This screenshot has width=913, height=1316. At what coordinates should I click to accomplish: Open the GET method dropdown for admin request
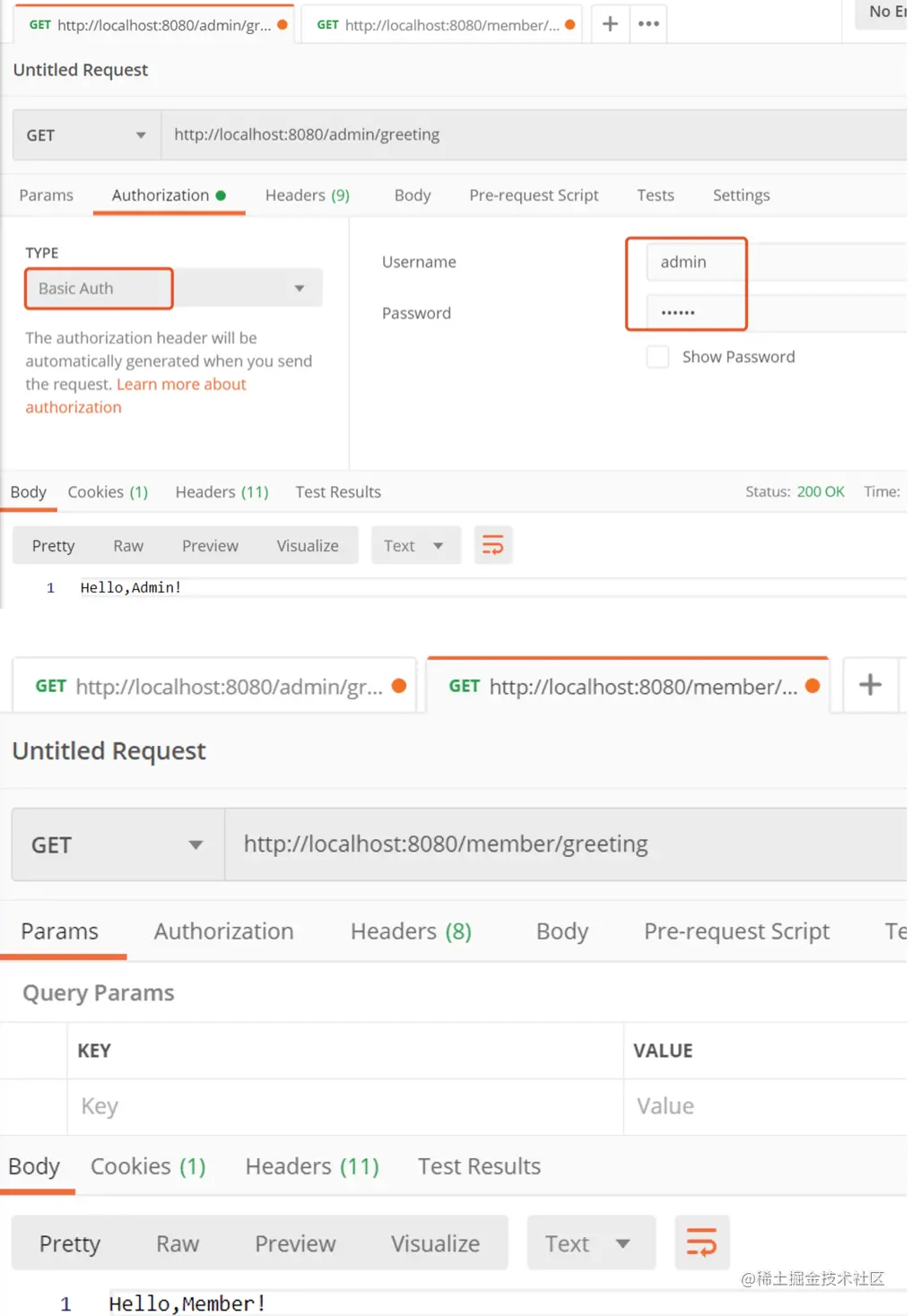[86, 135]
